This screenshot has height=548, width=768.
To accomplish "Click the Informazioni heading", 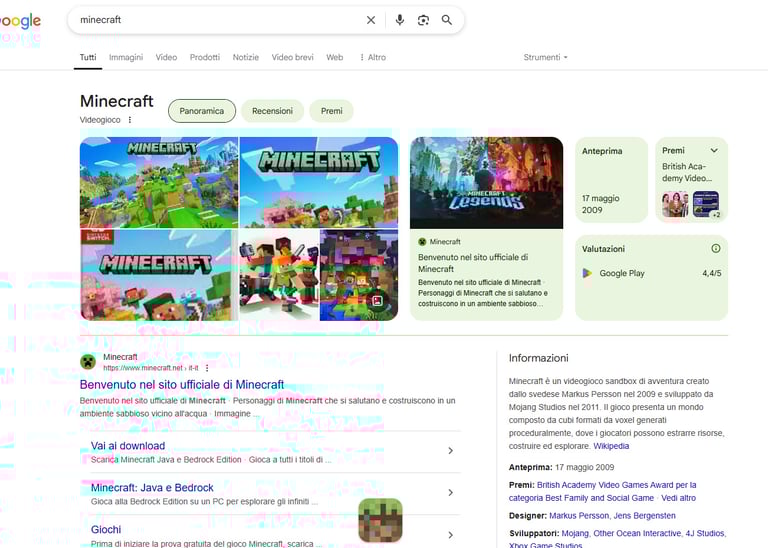I will tap(538, 358).
